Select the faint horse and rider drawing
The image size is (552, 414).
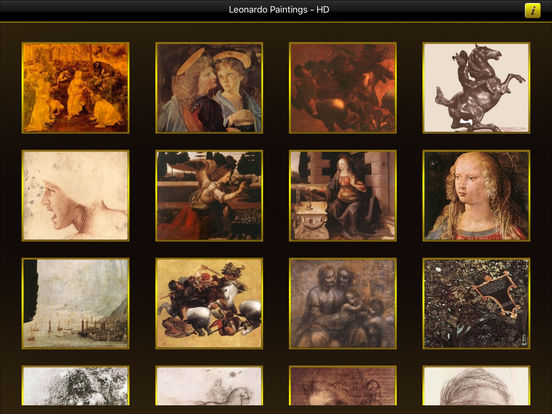tap(209, 385)
